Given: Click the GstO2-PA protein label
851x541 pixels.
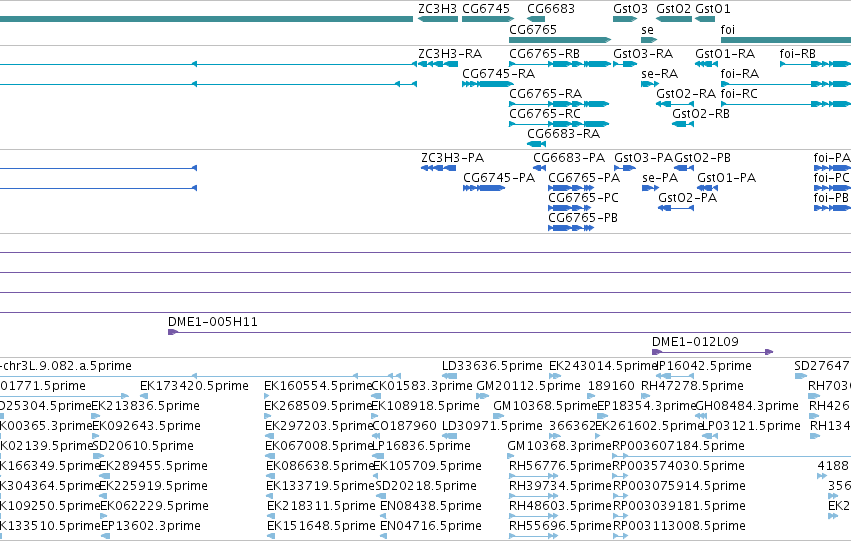Looking at the screenshot, I should [688, 198].
